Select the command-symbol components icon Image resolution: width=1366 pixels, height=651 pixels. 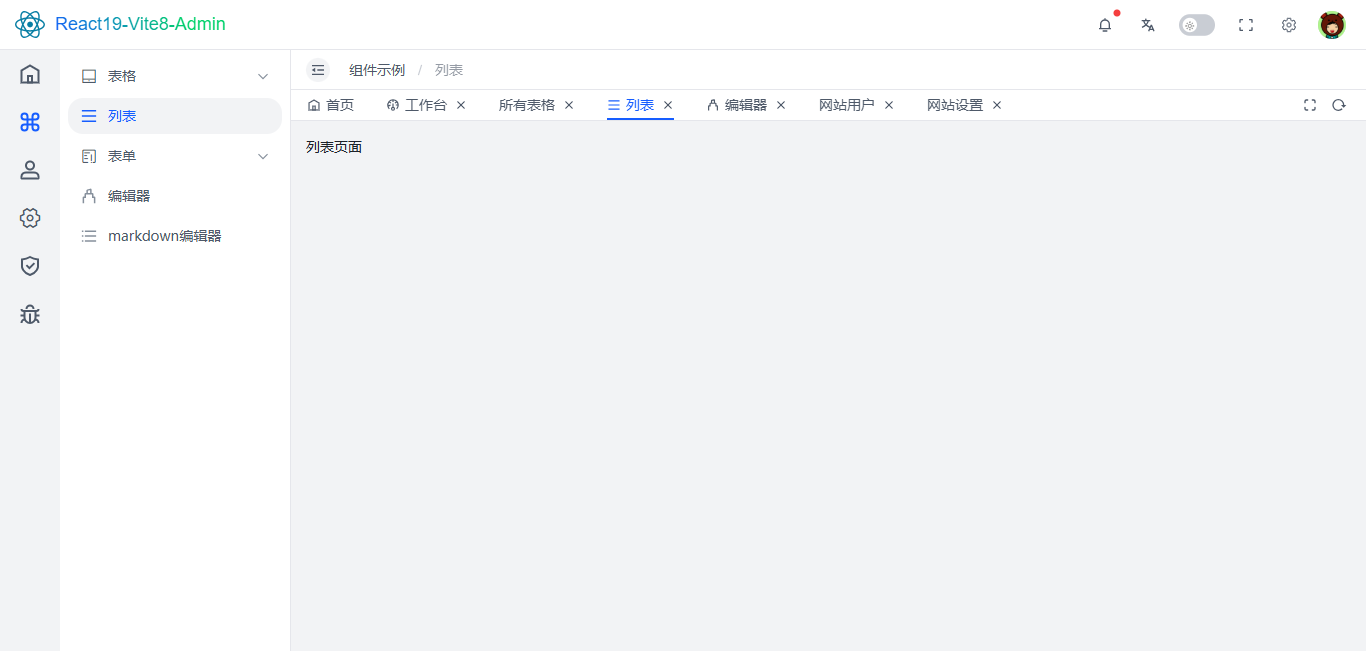(30, 122)
